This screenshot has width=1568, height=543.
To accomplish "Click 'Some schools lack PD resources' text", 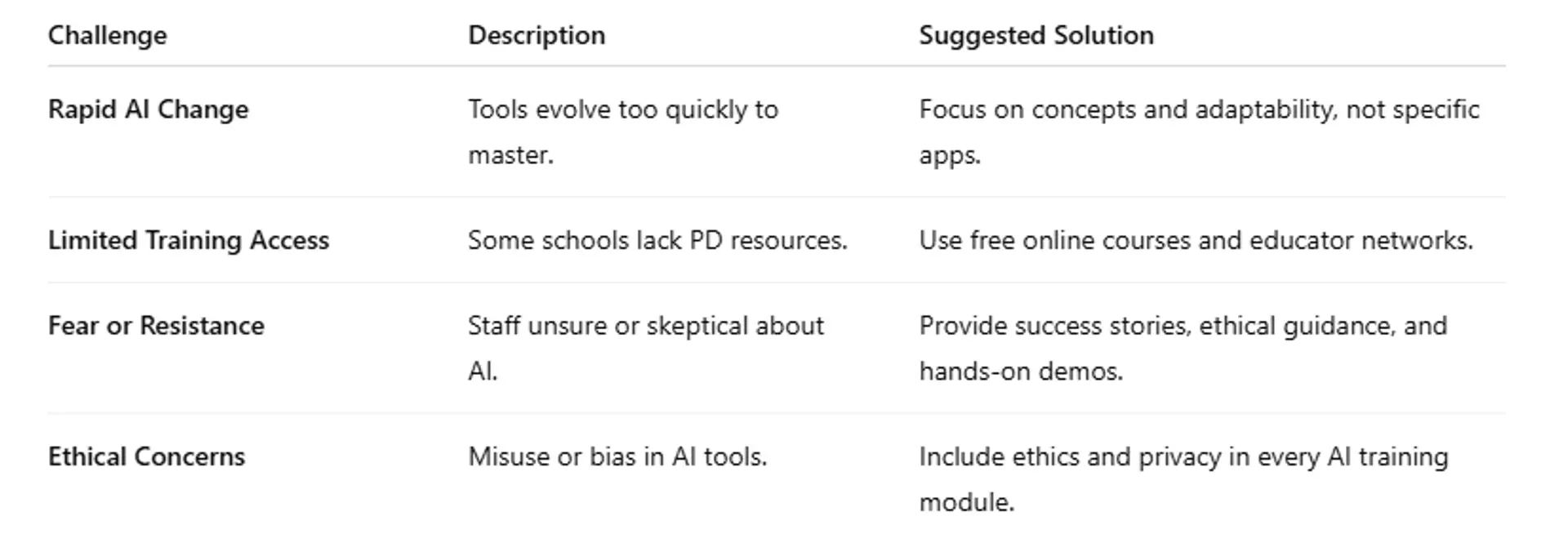I will [x=657, y=240].
